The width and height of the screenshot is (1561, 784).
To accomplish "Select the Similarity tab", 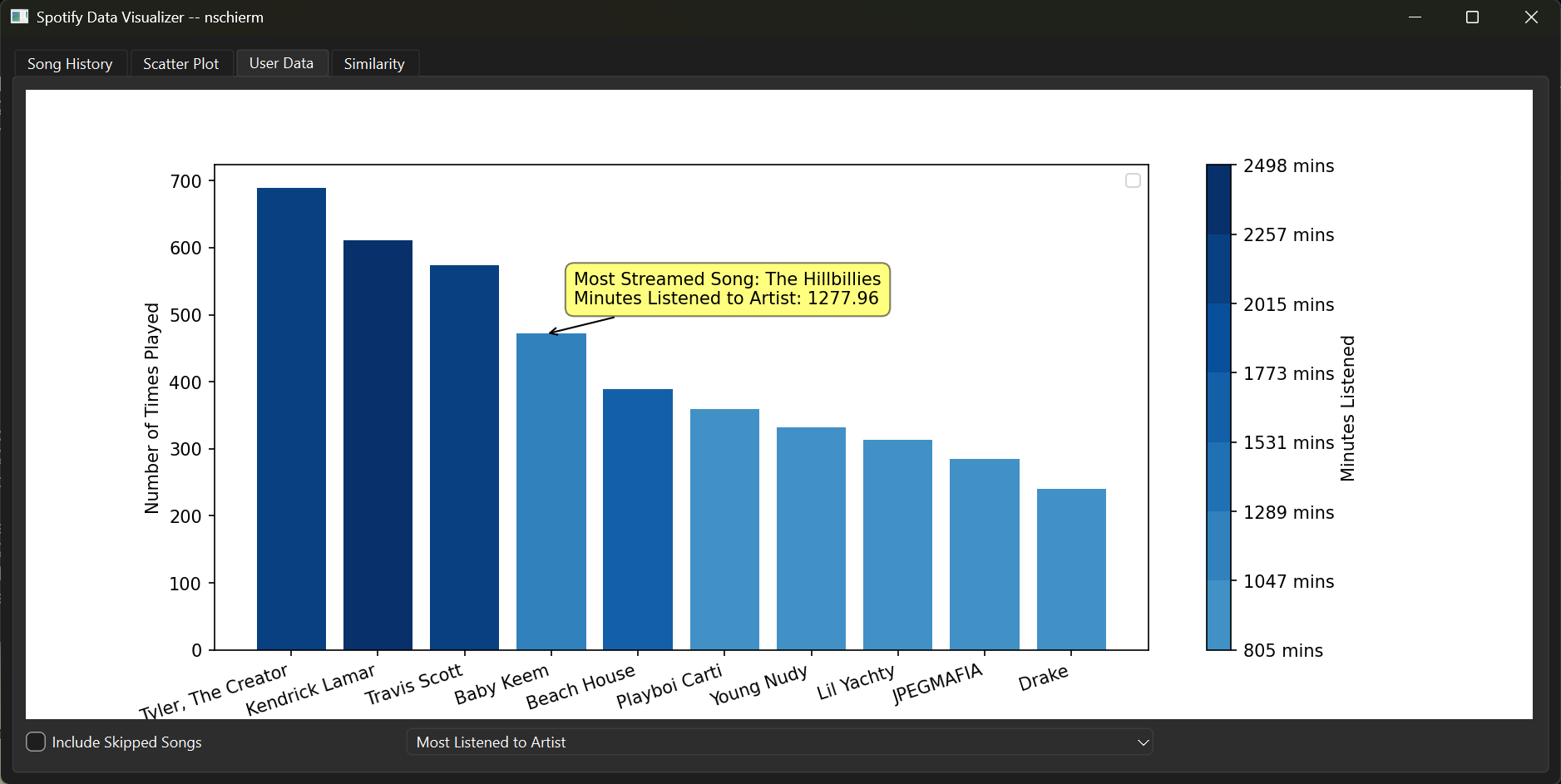I will (x=374, y=64).
